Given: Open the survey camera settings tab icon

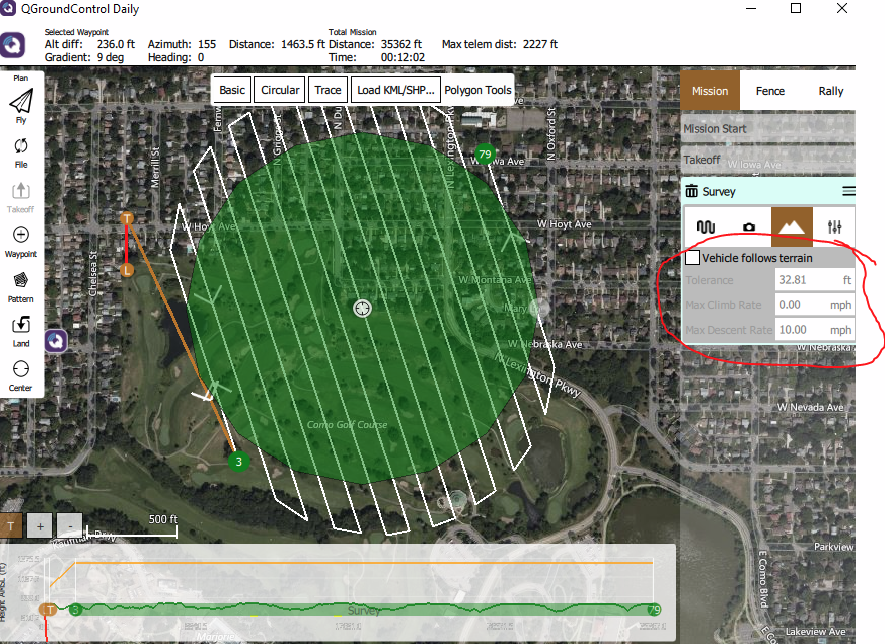Looking at the screenshot, I should 748,227.
